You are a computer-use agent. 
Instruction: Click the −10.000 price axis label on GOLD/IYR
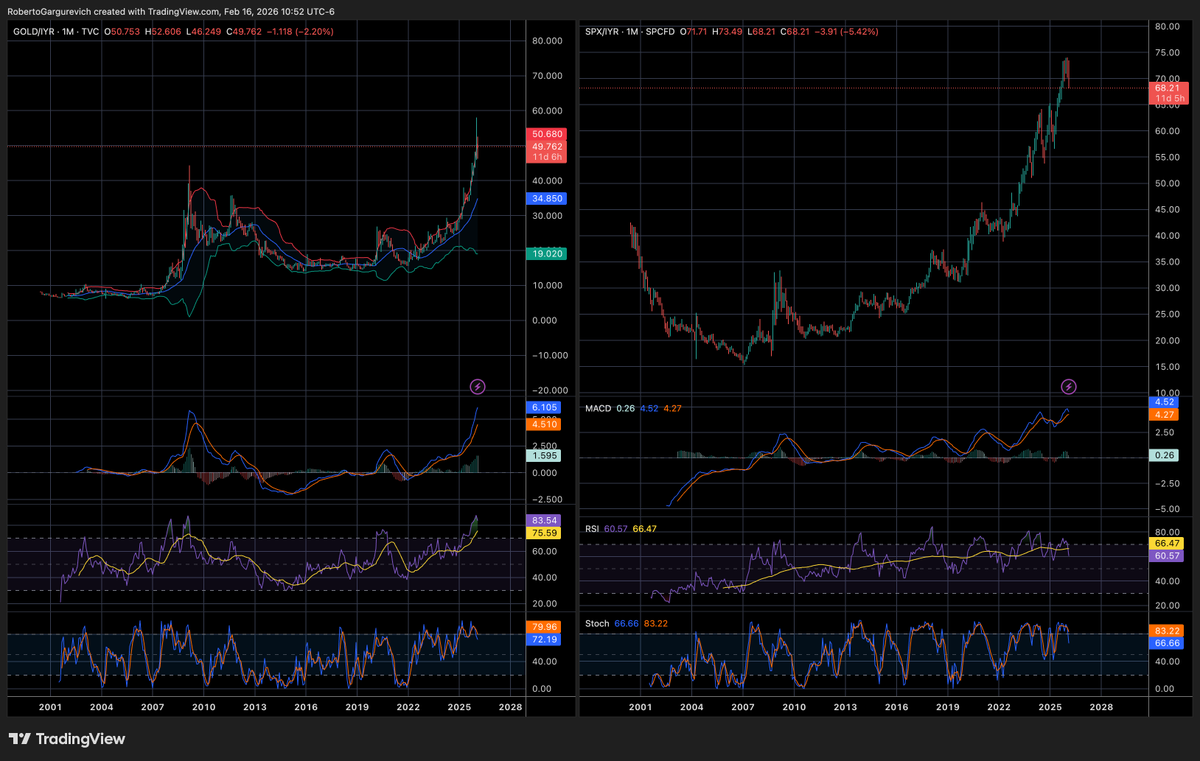coord(548,355)
